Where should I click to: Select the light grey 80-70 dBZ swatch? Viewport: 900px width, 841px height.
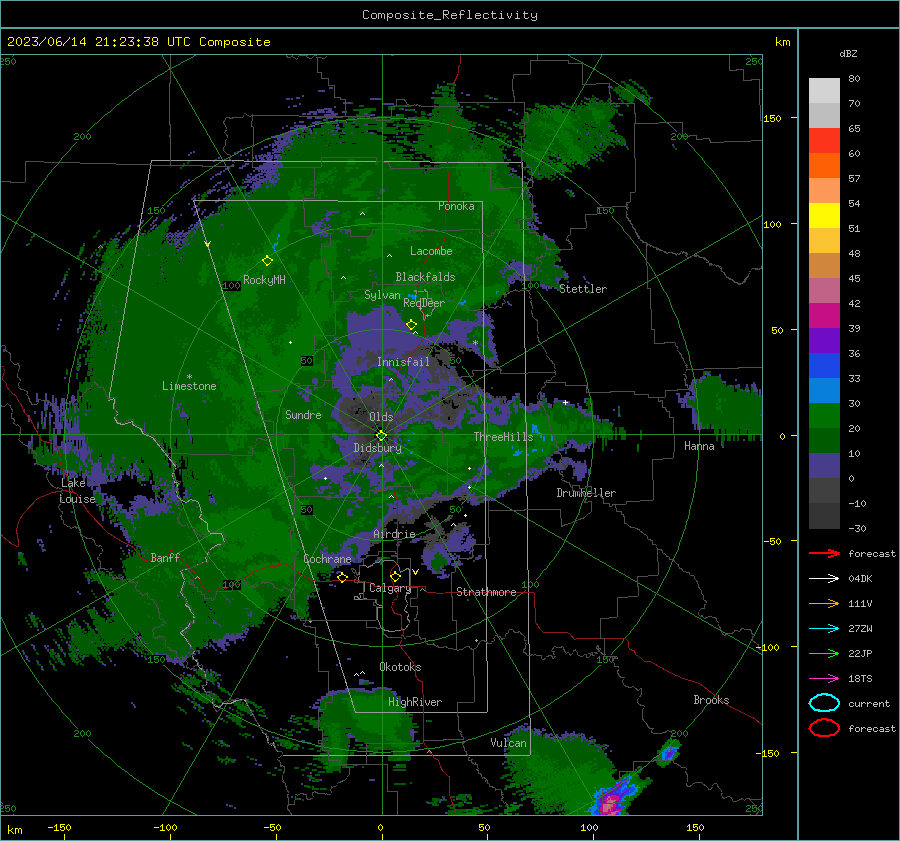pos(824,90)
